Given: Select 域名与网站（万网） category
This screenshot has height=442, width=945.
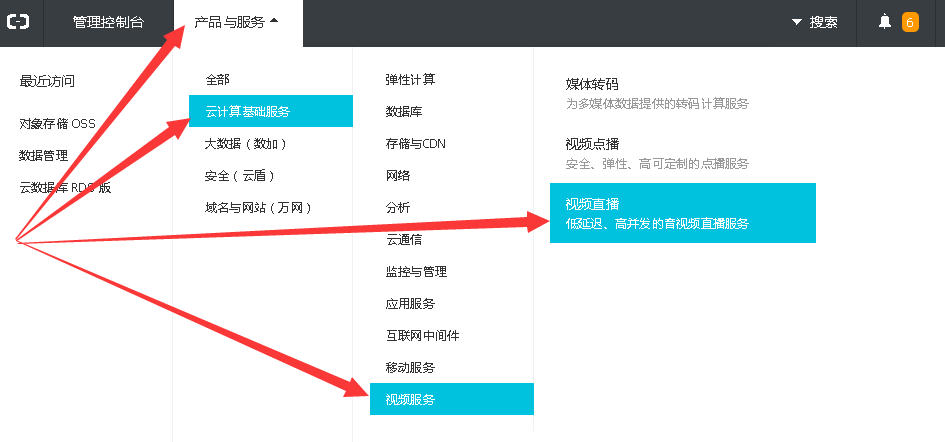Looking at the screenshot, I should 258,208.
